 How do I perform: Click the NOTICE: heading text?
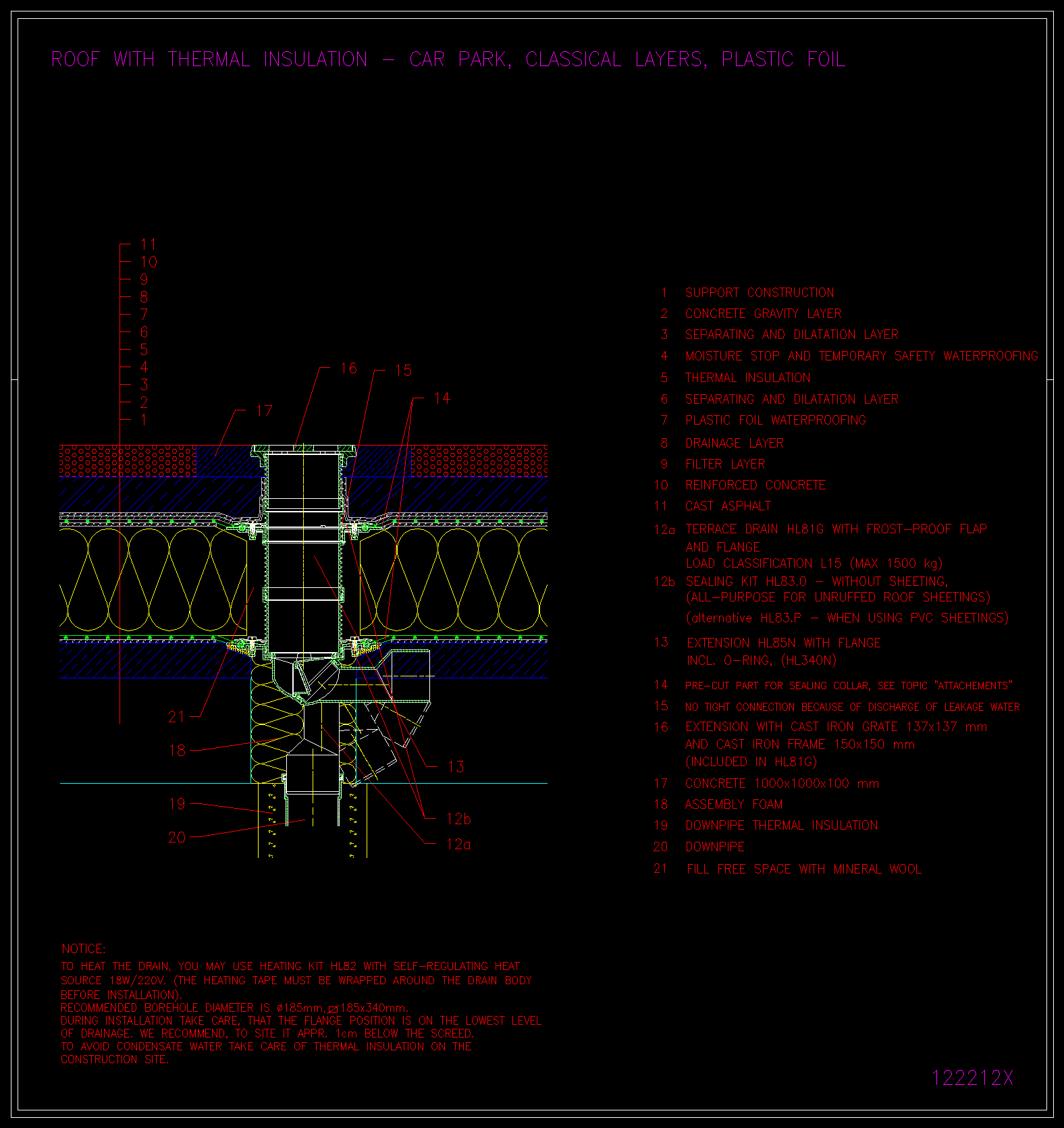point(84,949)
